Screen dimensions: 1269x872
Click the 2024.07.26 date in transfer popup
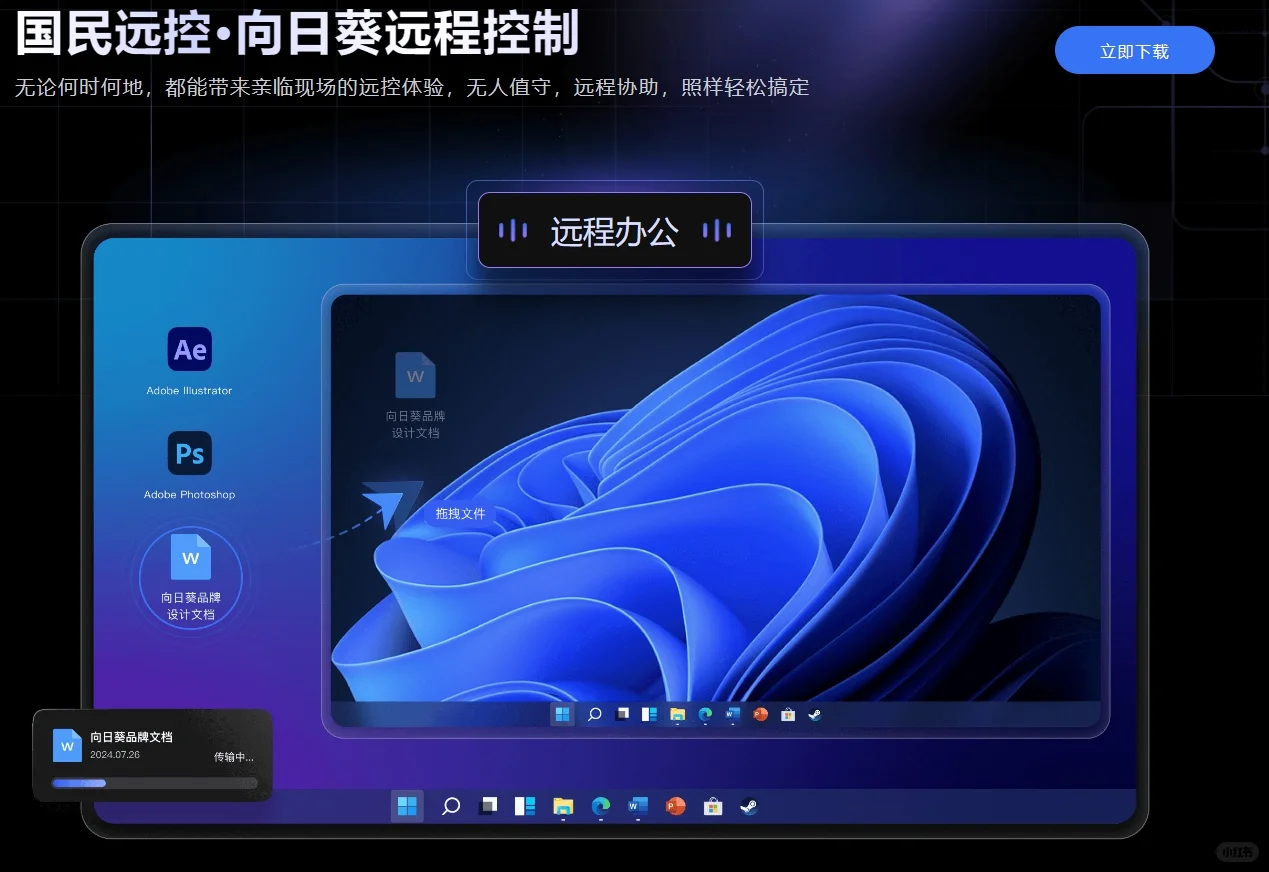(x=115, y=755)
